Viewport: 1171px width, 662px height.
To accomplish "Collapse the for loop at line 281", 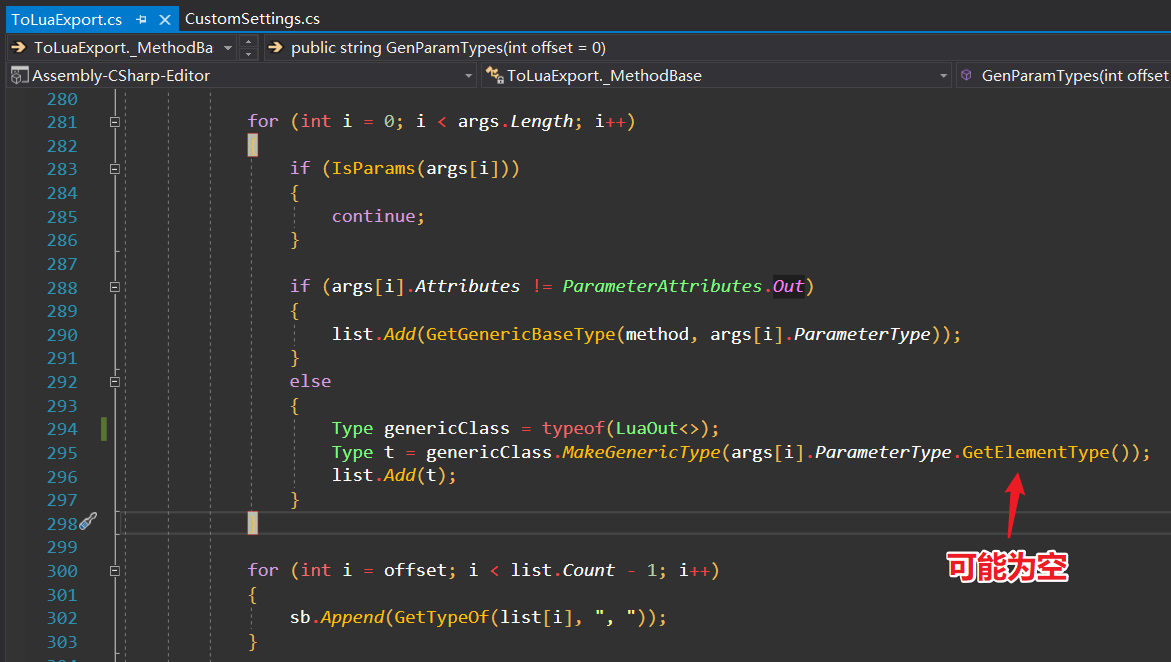I will (115, 122).
